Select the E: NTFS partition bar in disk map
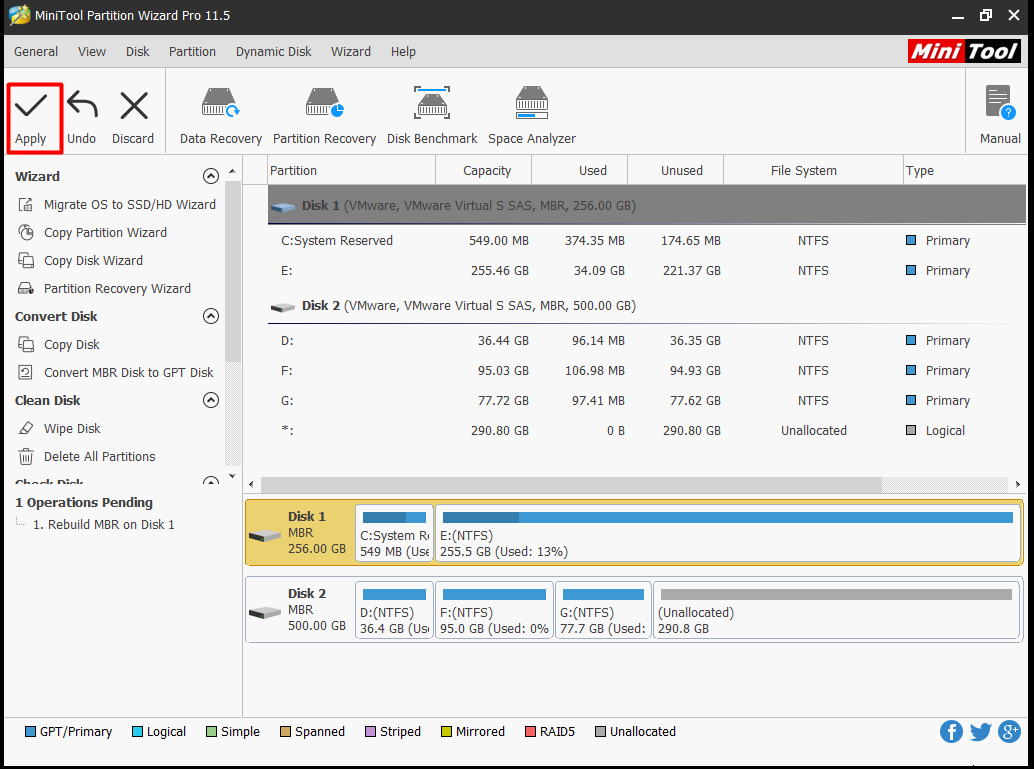Image resolution: width=1034 pixels, height=769 pixels. [727, 534]
